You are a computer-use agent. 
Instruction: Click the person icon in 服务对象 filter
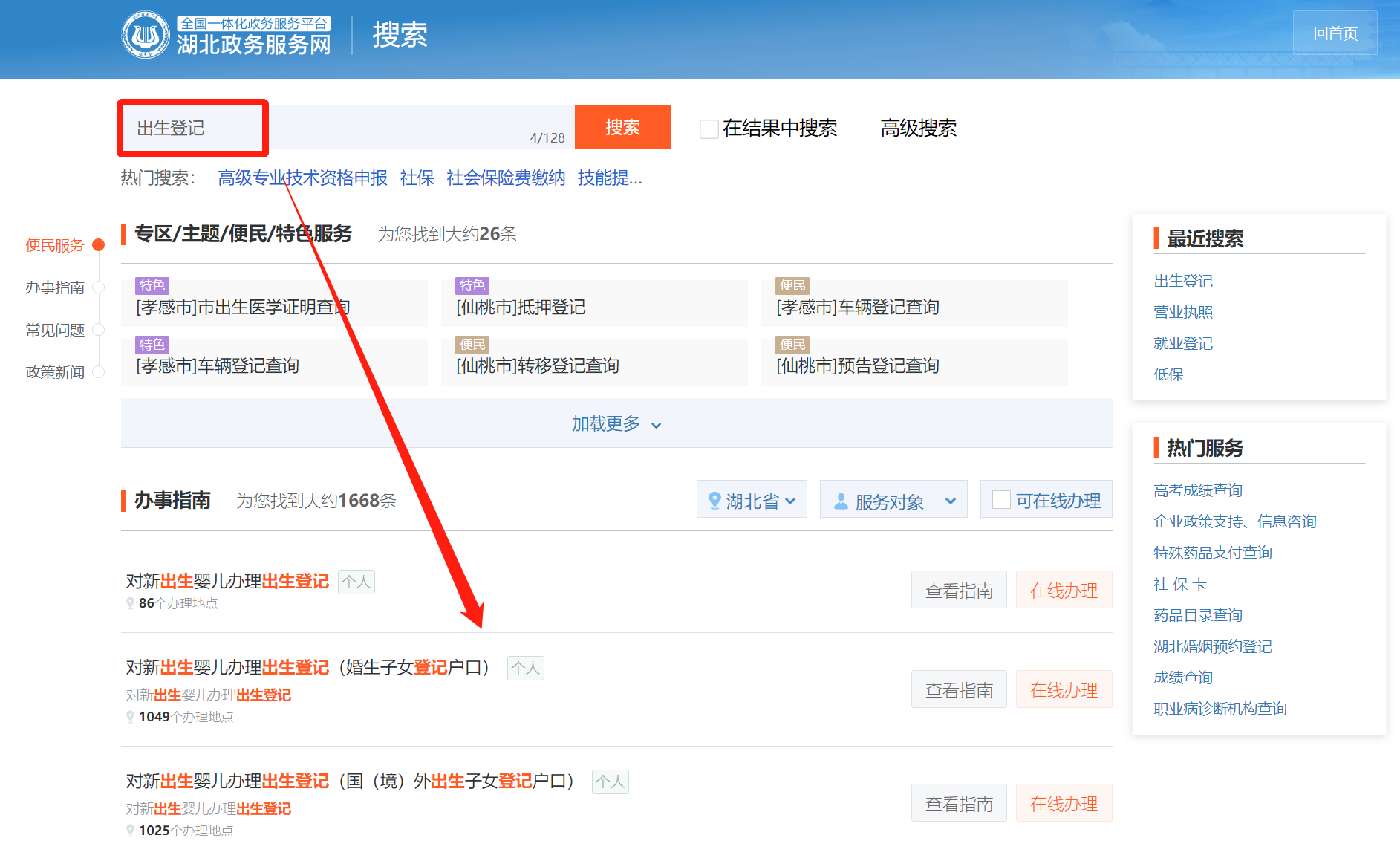point(841,501)
